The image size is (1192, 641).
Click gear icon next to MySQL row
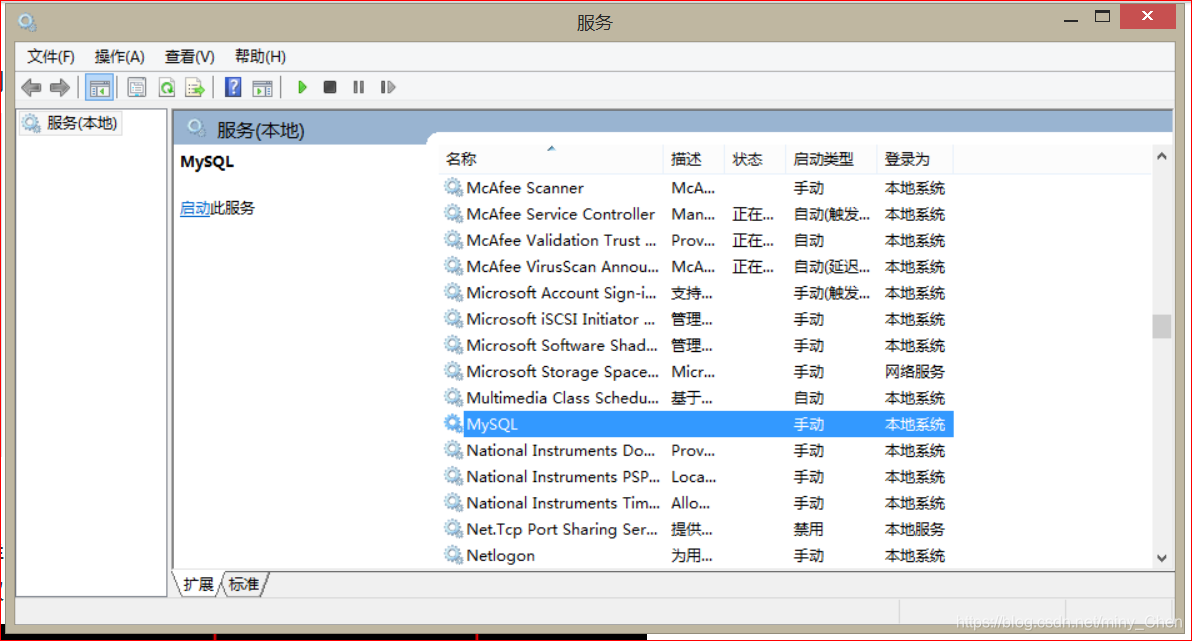(453, 424)
